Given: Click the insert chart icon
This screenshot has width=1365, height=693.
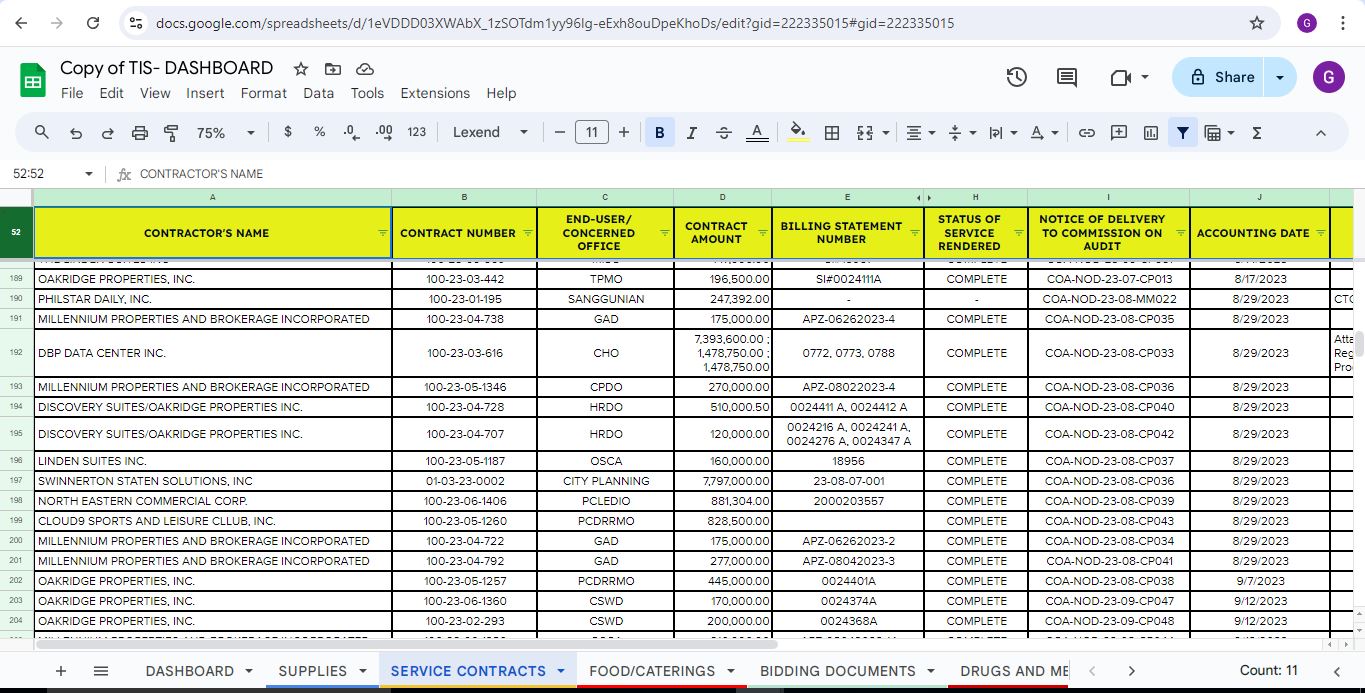Looking at the screenshot, I should 1151,133.
